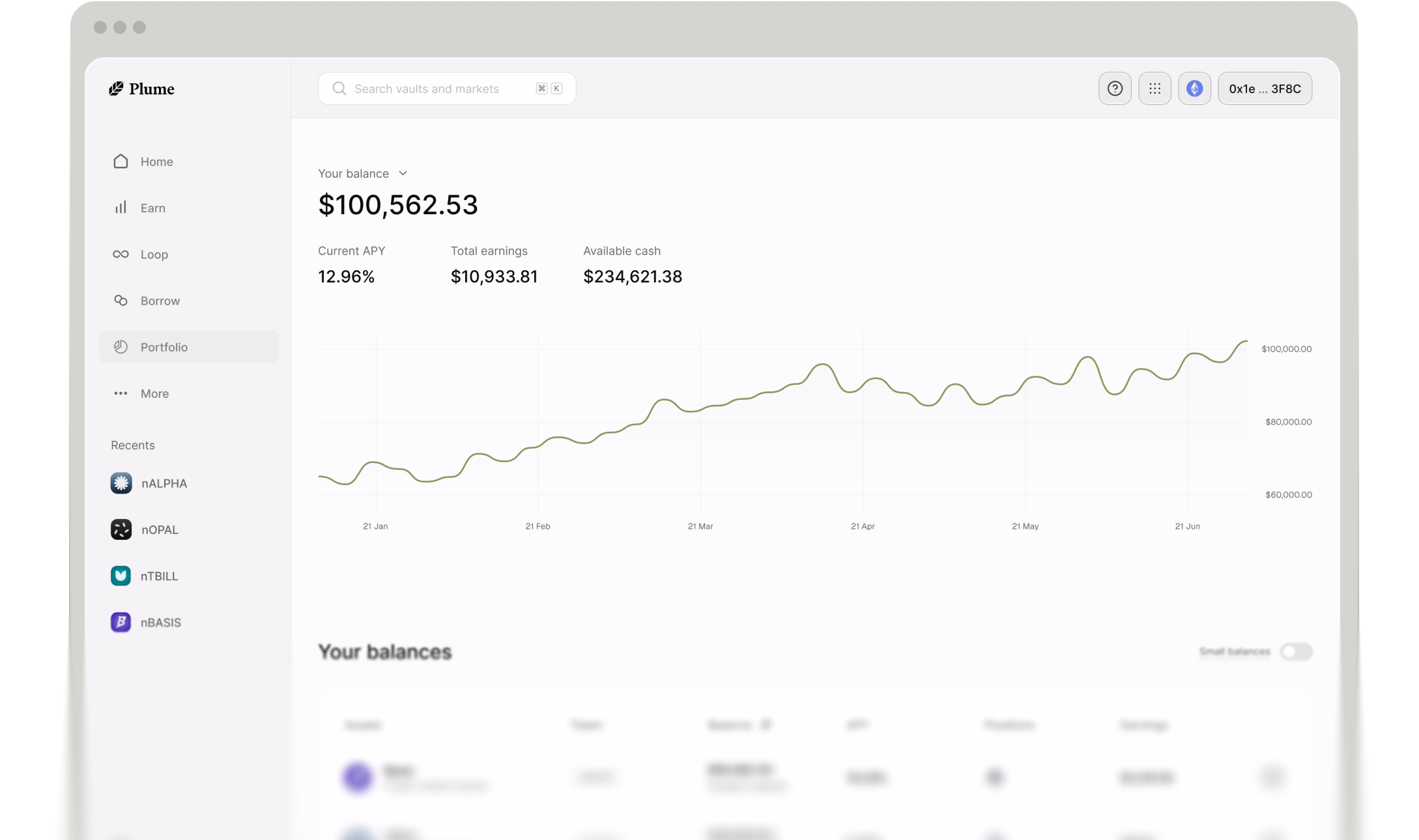Click the $10,933.81 Total earnings value

point(494,277)
